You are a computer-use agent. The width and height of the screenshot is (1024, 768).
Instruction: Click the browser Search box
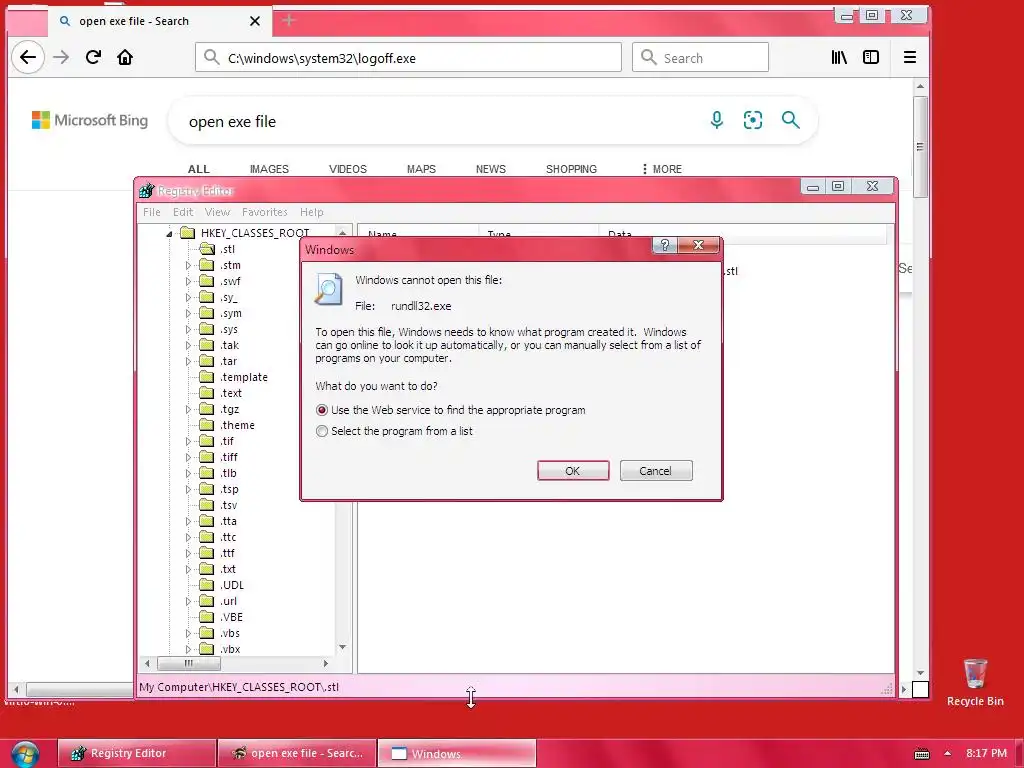pyautogui.click(x=700, y=57)
